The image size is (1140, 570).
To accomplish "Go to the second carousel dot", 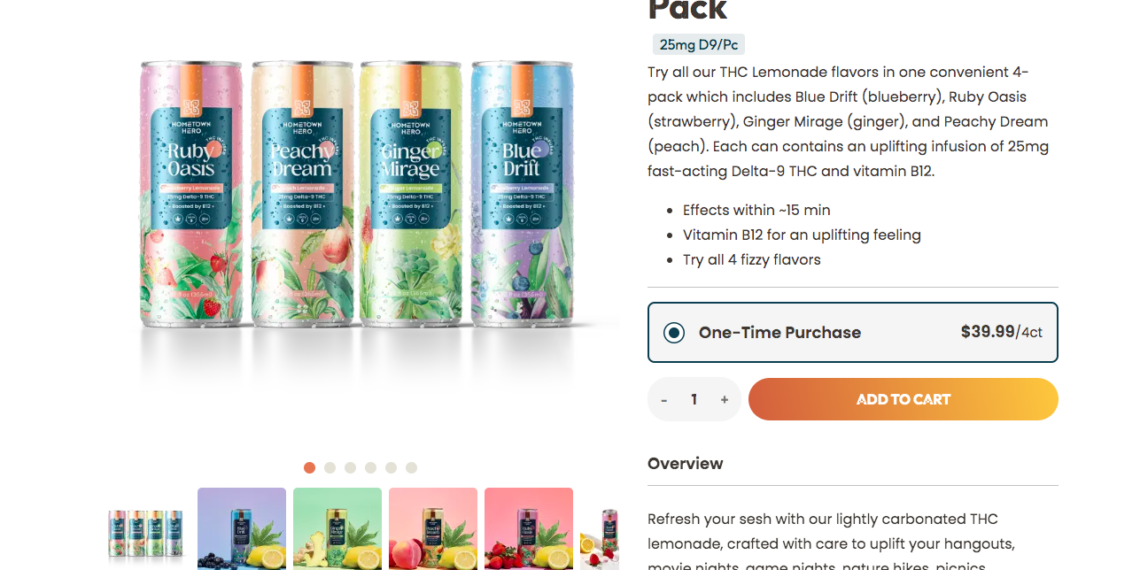I will pyautogui.click(x=330, y=467).
